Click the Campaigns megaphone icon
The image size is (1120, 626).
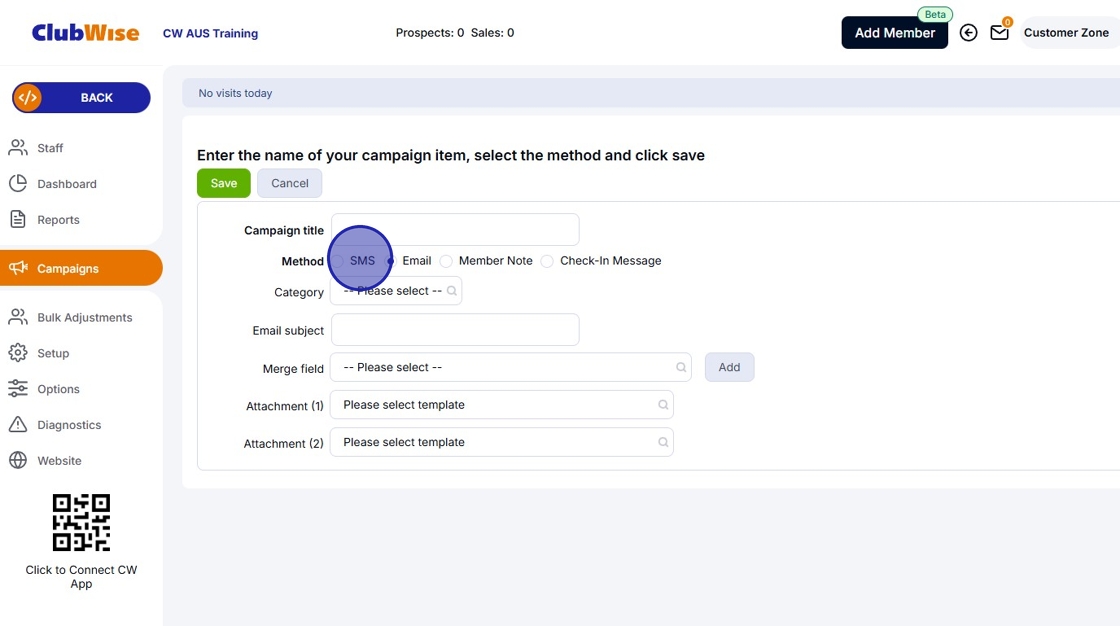[x=18, y=268]
